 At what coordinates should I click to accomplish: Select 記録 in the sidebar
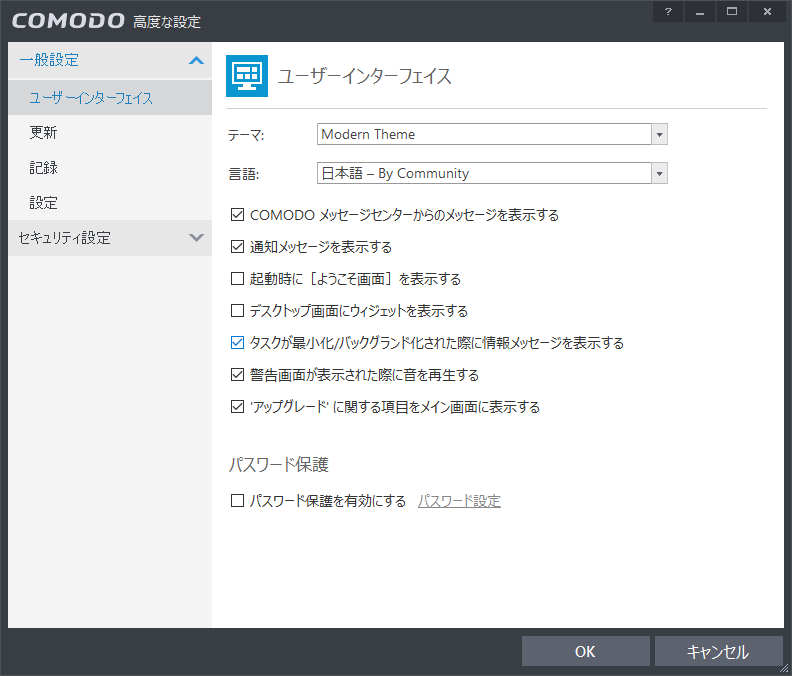coord(110,167)
